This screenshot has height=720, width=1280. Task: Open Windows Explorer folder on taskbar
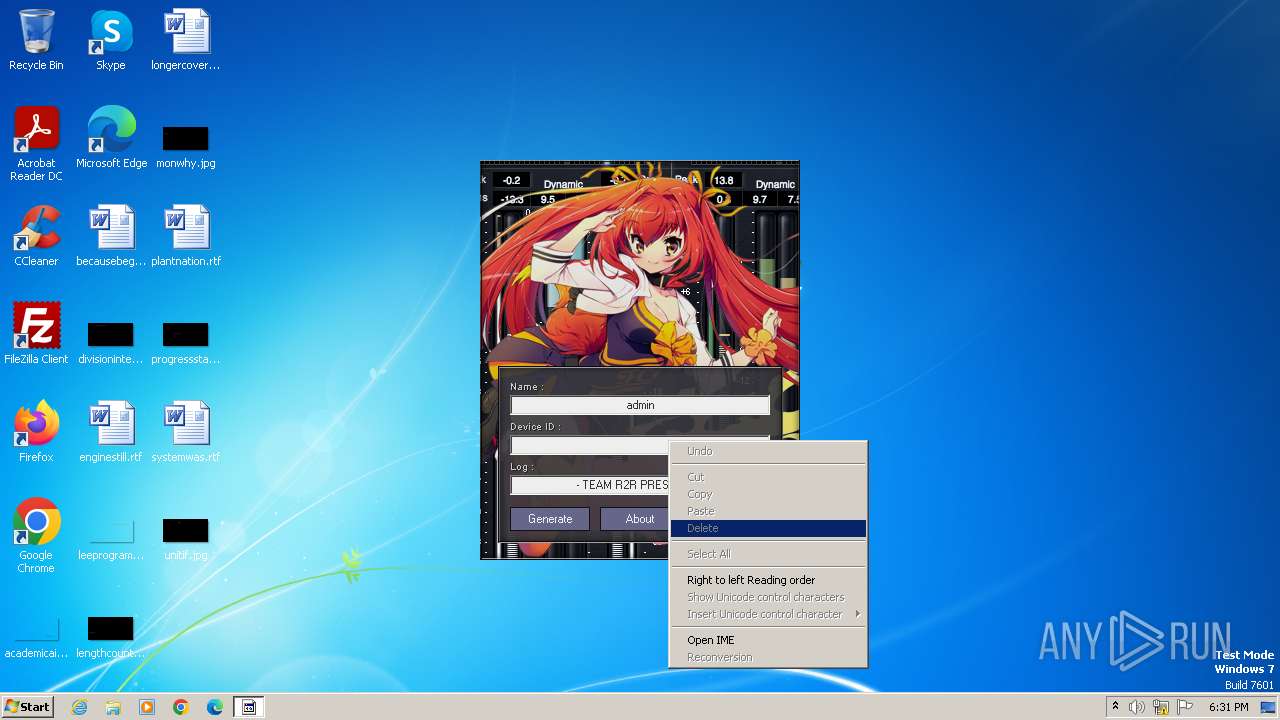[x=113, y=707]
